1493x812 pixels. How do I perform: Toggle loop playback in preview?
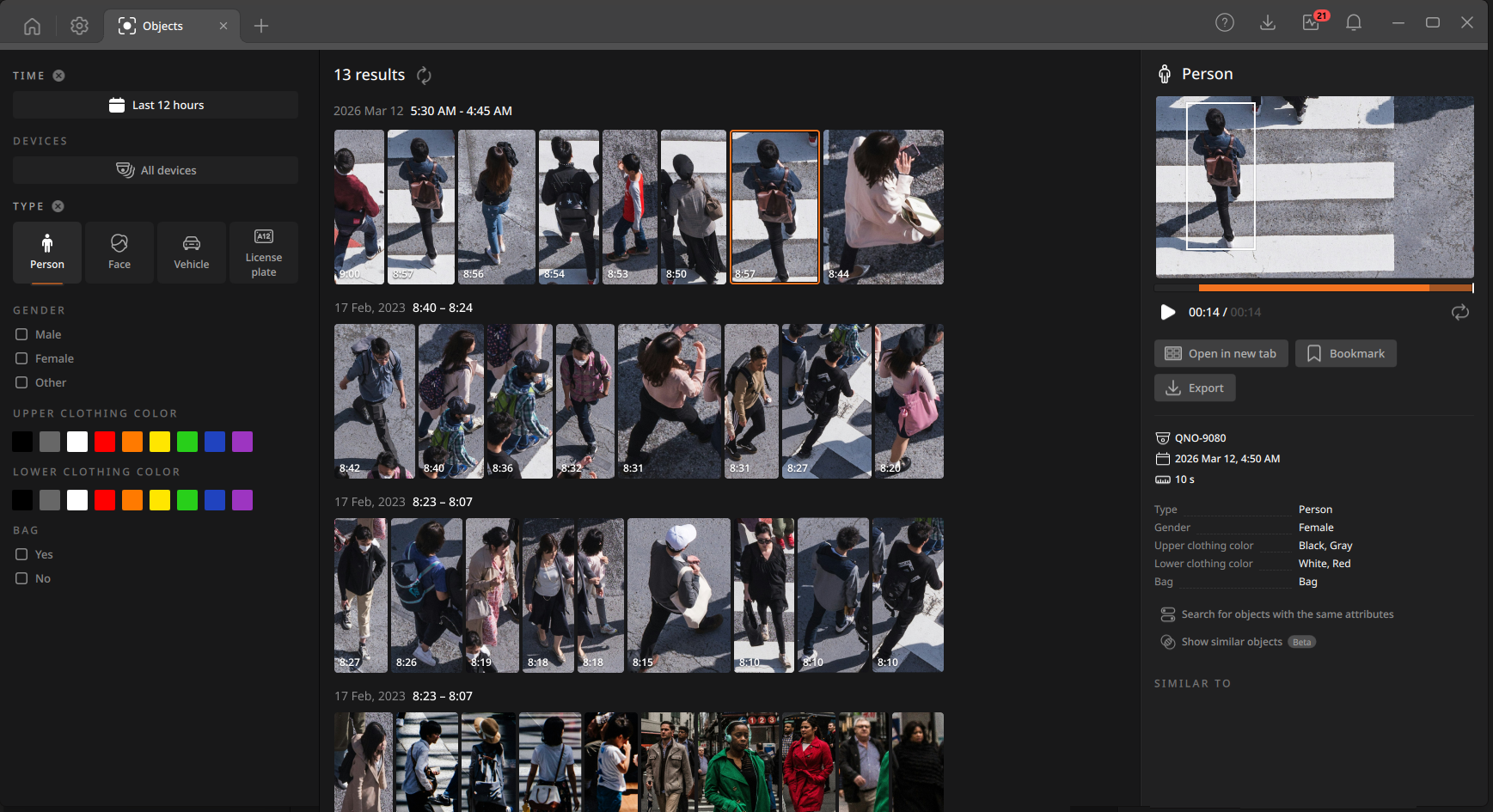tap(1460, 312)
